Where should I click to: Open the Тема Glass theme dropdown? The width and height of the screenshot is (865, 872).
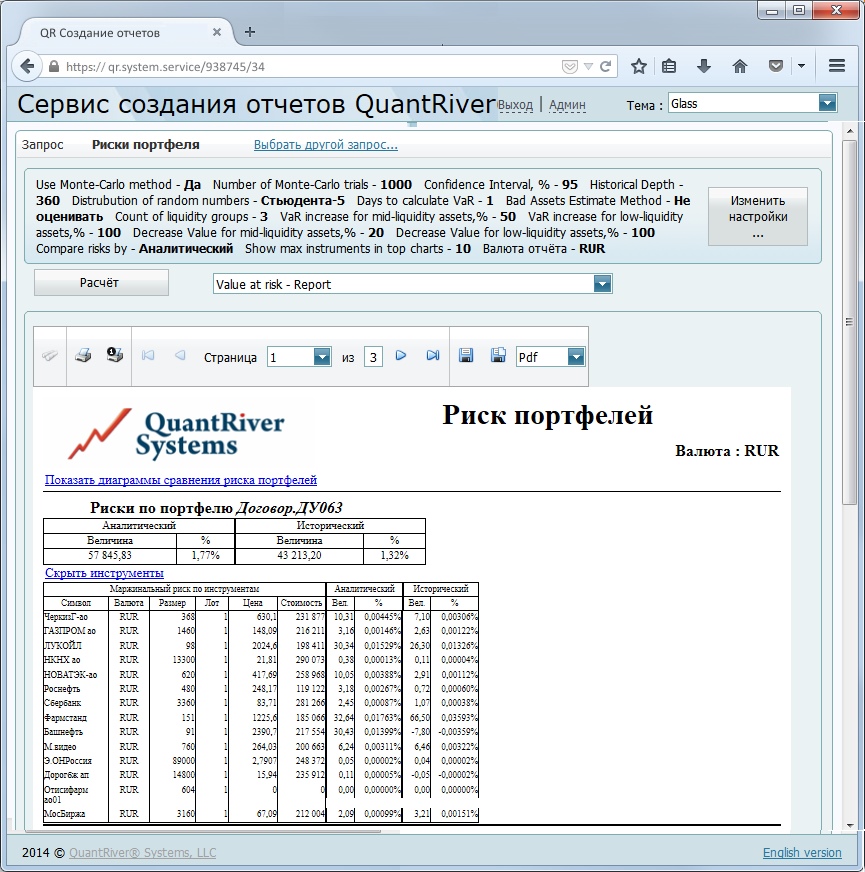tap(827, 103)
